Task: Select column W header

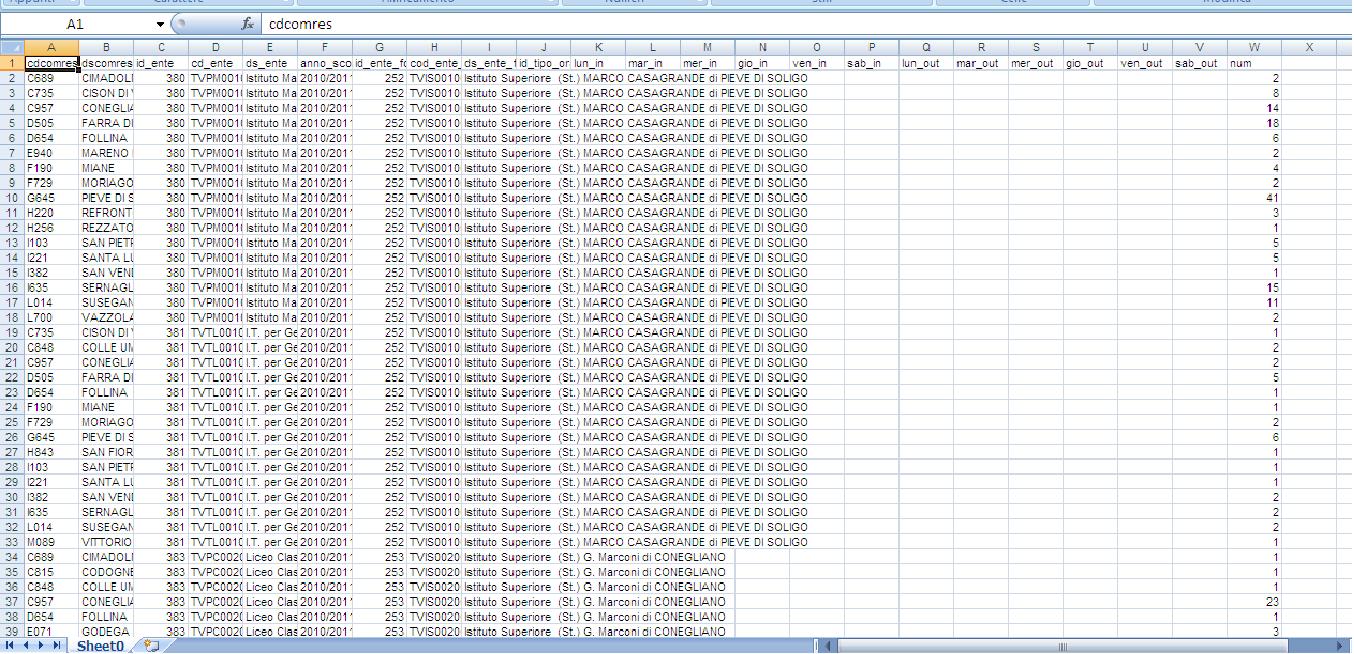Action: coord(1253,47)
